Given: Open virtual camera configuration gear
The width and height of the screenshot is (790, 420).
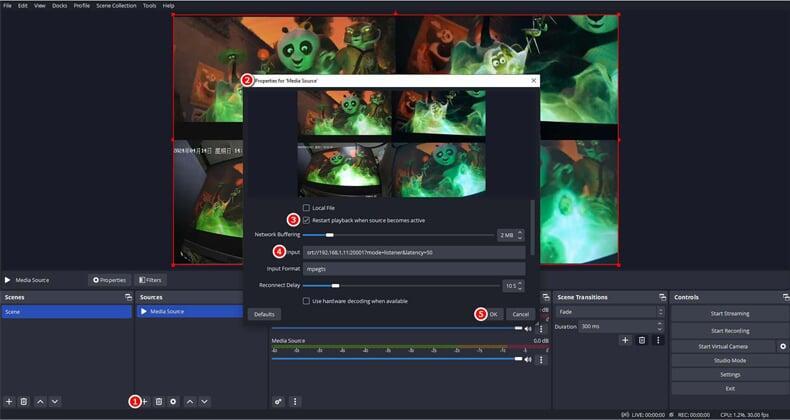Looking at the screenshot, I should (x=783, y=346).
